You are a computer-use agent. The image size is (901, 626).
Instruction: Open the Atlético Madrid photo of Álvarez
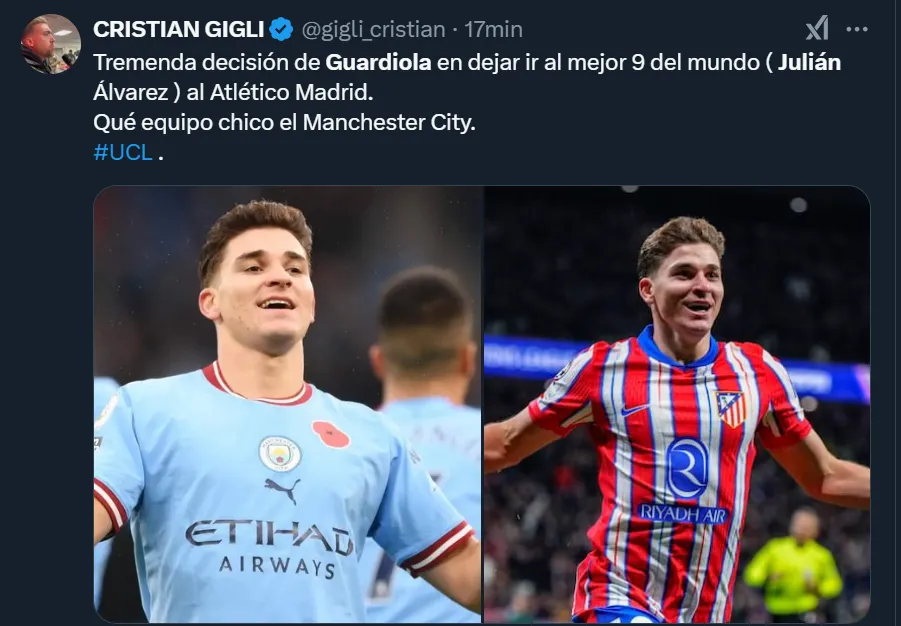tap(677, 404)
